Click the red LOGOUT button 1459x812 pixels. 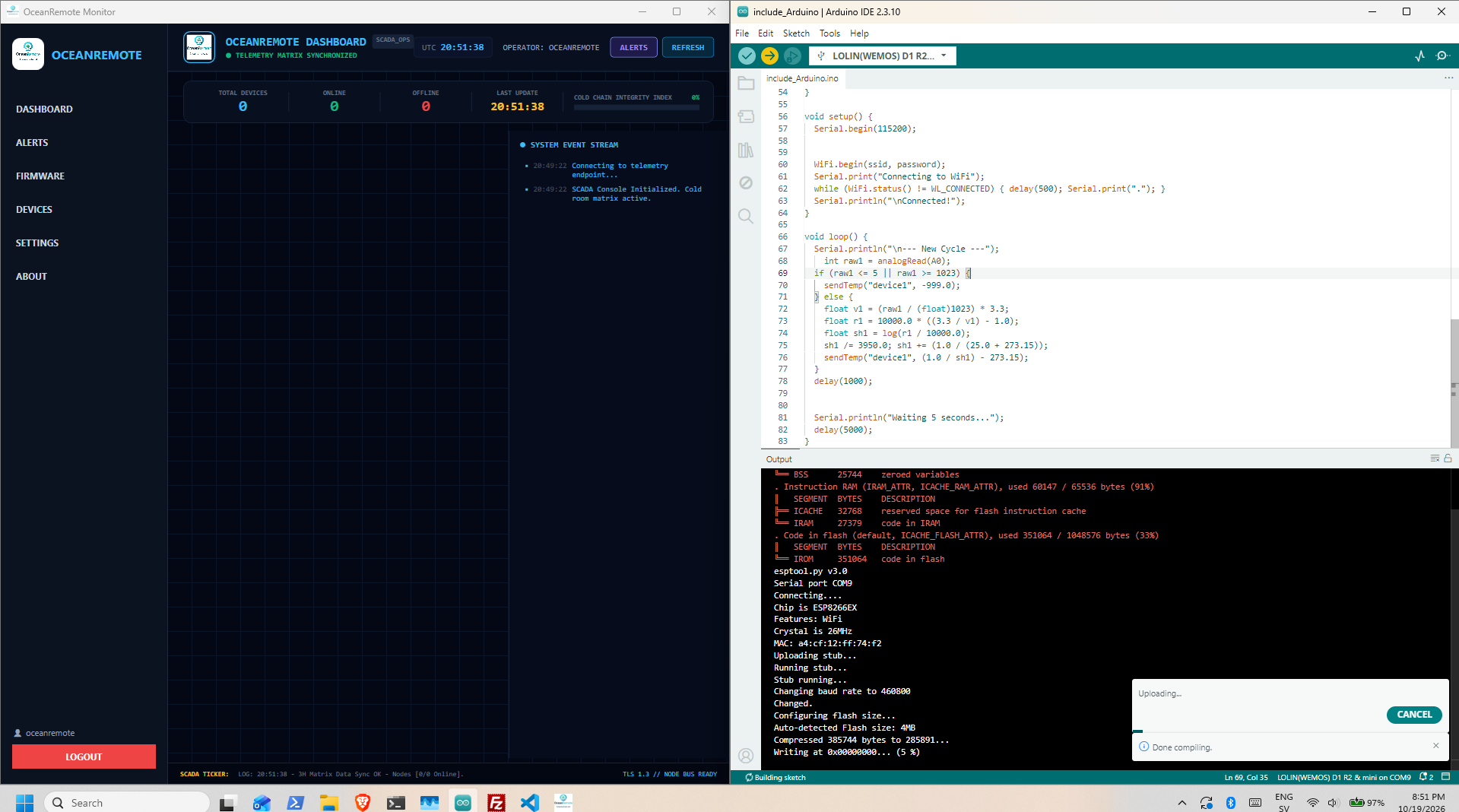[x=84, y=756]
